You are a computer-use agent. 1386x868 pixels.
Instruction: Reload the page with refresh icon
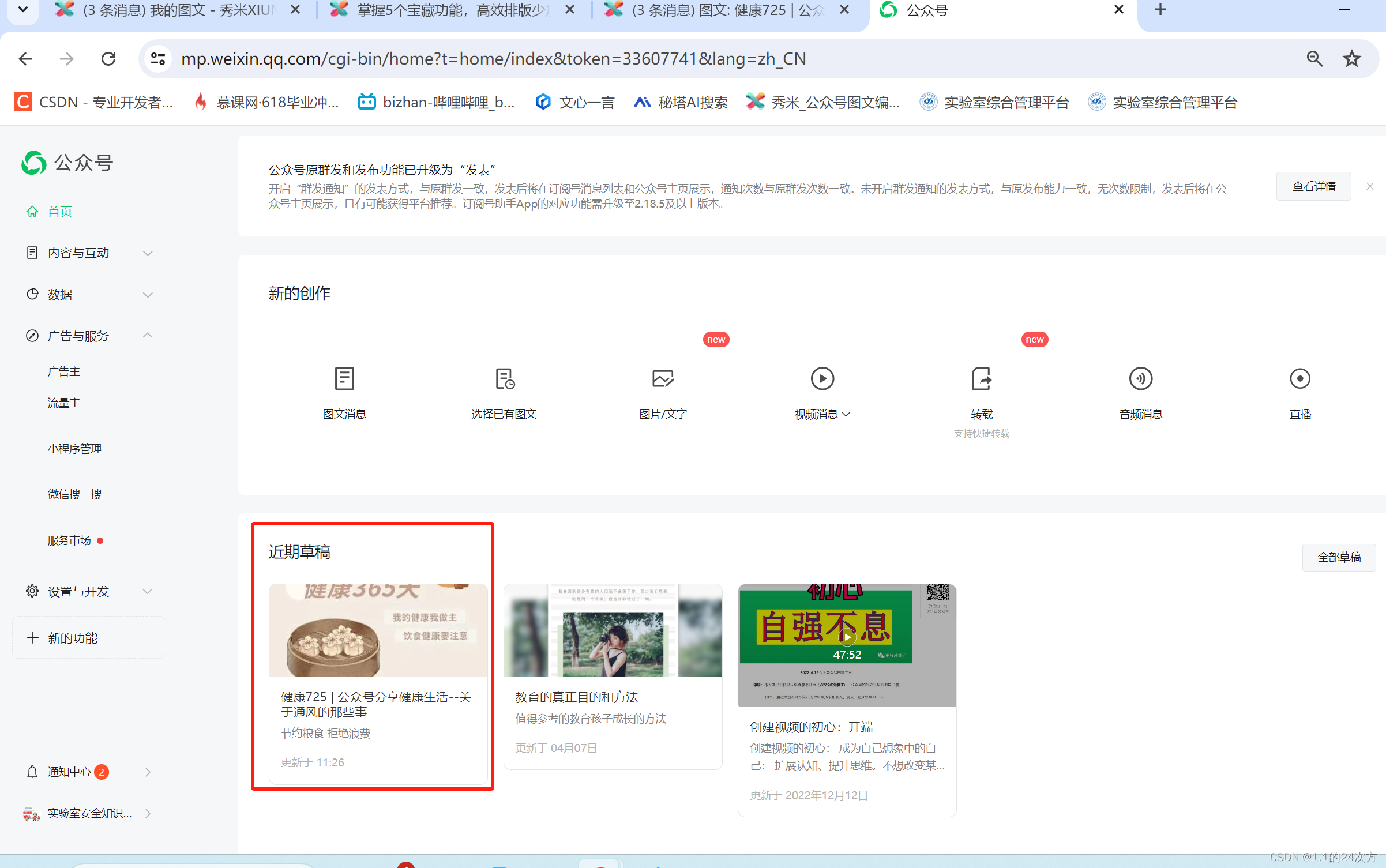point(108,59)
